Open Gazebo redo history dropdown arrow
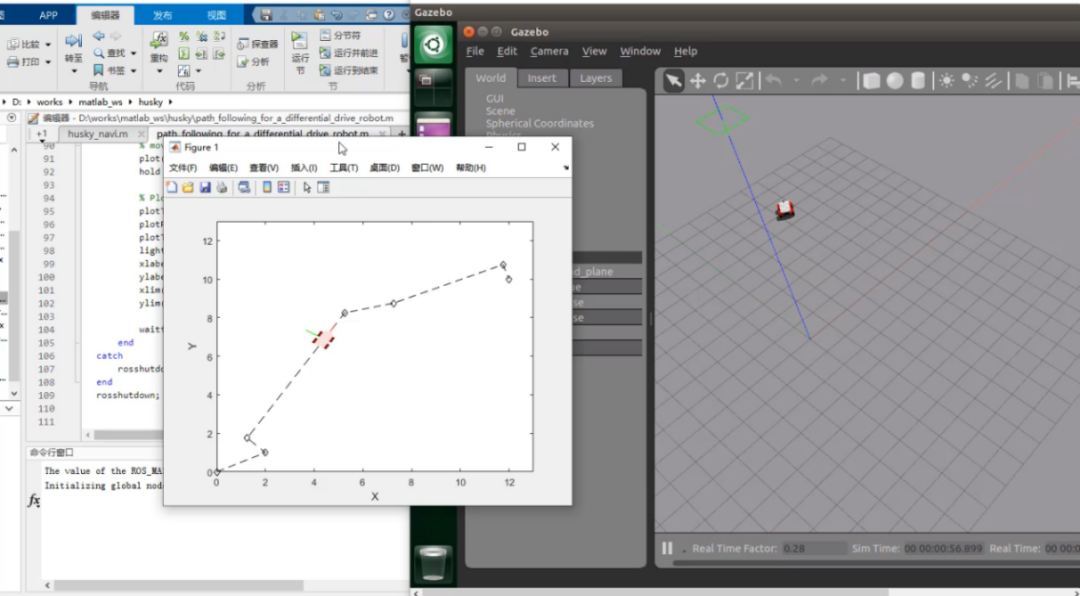The width and height of the screenshot is (1080, 596). pos(842,81)
